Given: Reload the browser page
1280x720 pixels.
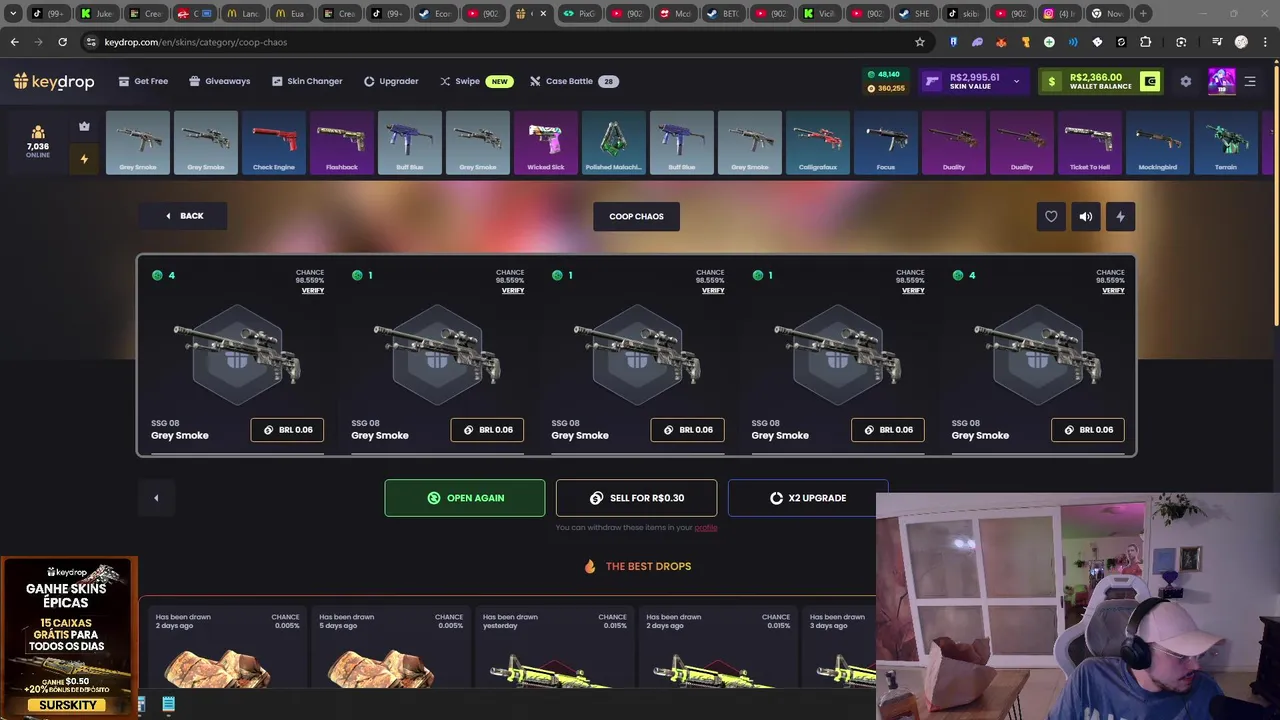Looking at the screenshot, I should [x=62, y=42].
